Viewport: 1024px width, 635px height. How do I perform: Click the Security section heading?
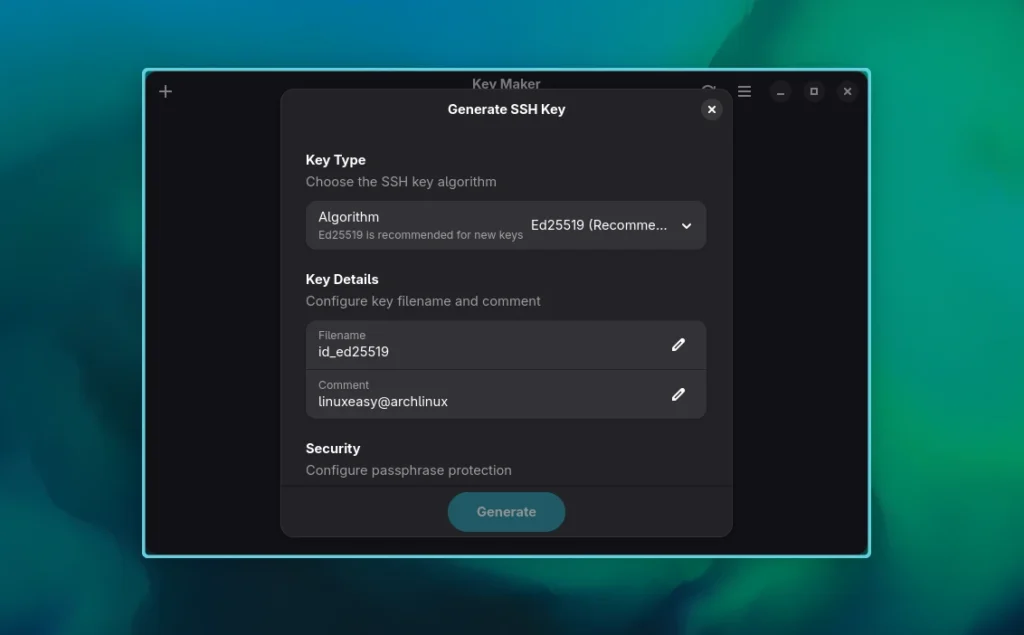[x=333, y=449]
